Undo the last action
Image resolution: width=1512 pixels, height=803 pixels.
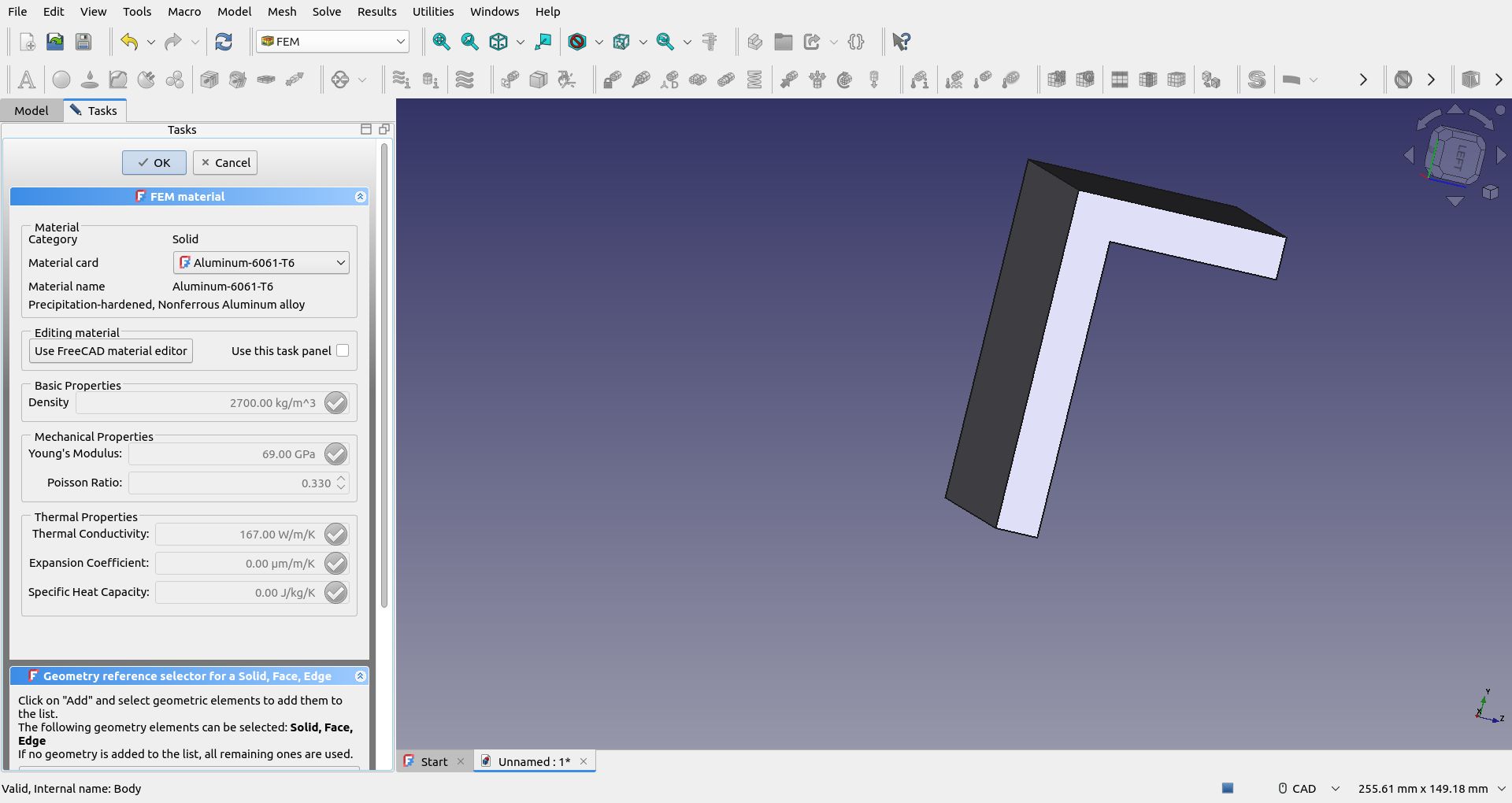129,42
